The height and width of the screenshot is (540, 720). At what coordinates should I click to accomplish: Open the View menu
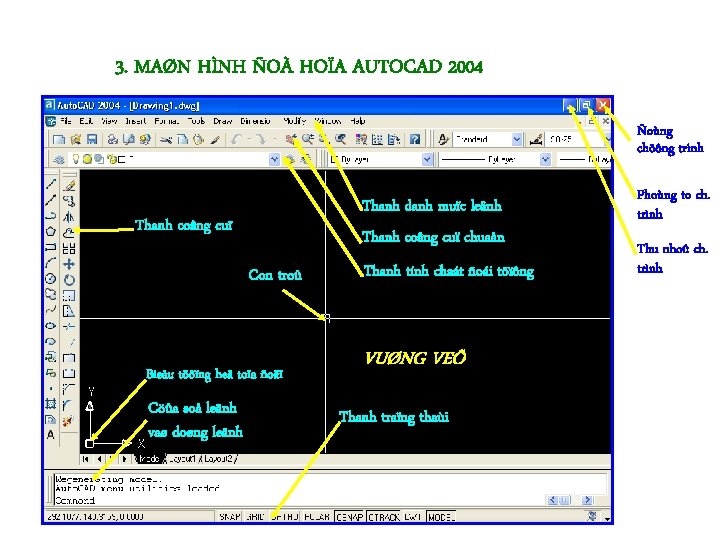coord(109,121)
